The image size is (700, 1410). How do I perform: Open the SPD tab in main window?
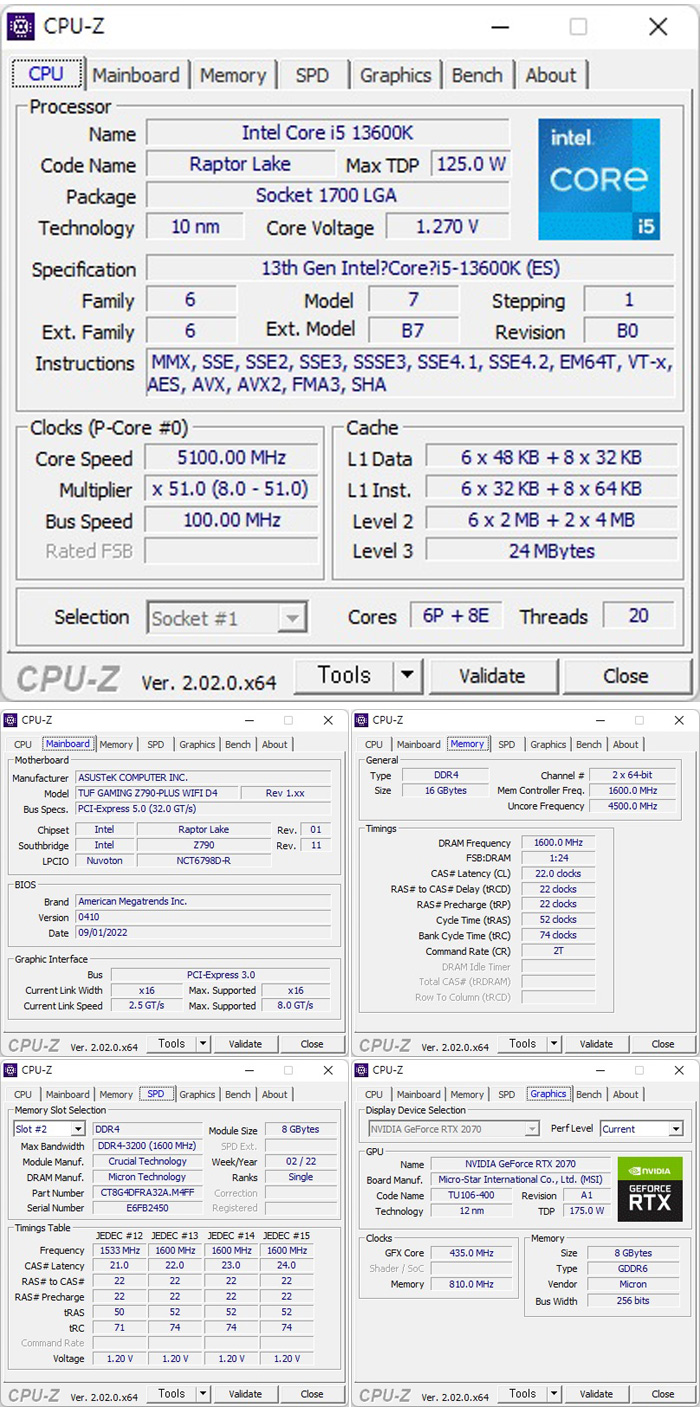coord(312,75)
